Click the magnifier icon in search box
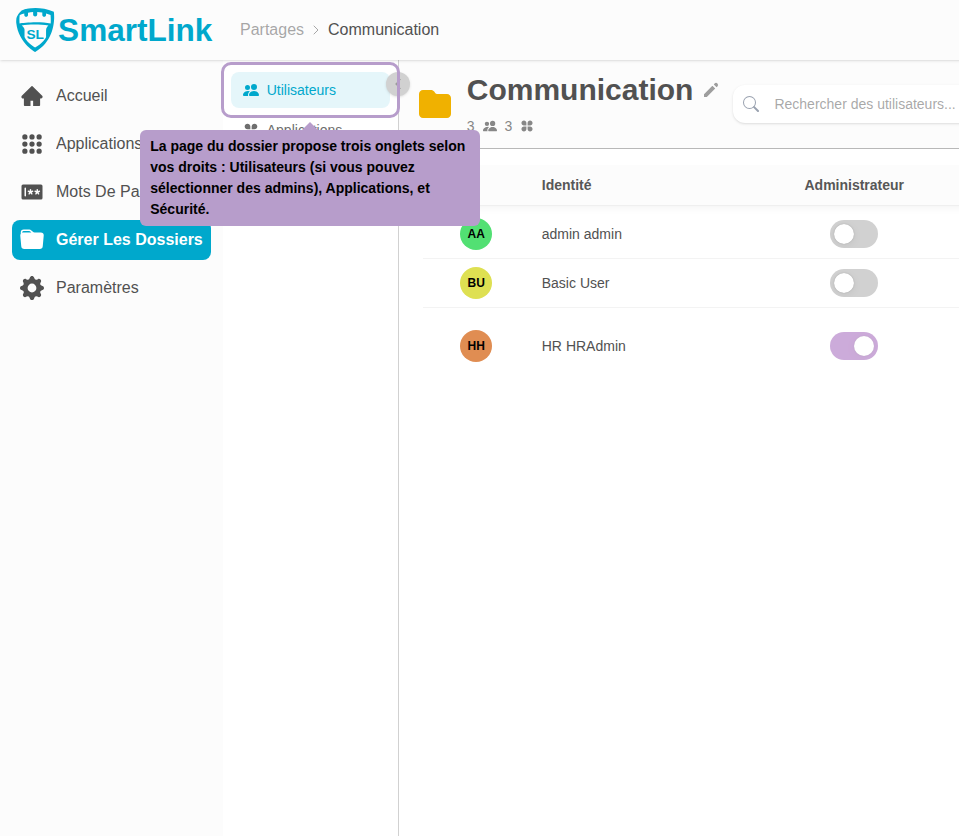Image resolution: width=959 pixels, height=836 pixels. pos(751,104)
